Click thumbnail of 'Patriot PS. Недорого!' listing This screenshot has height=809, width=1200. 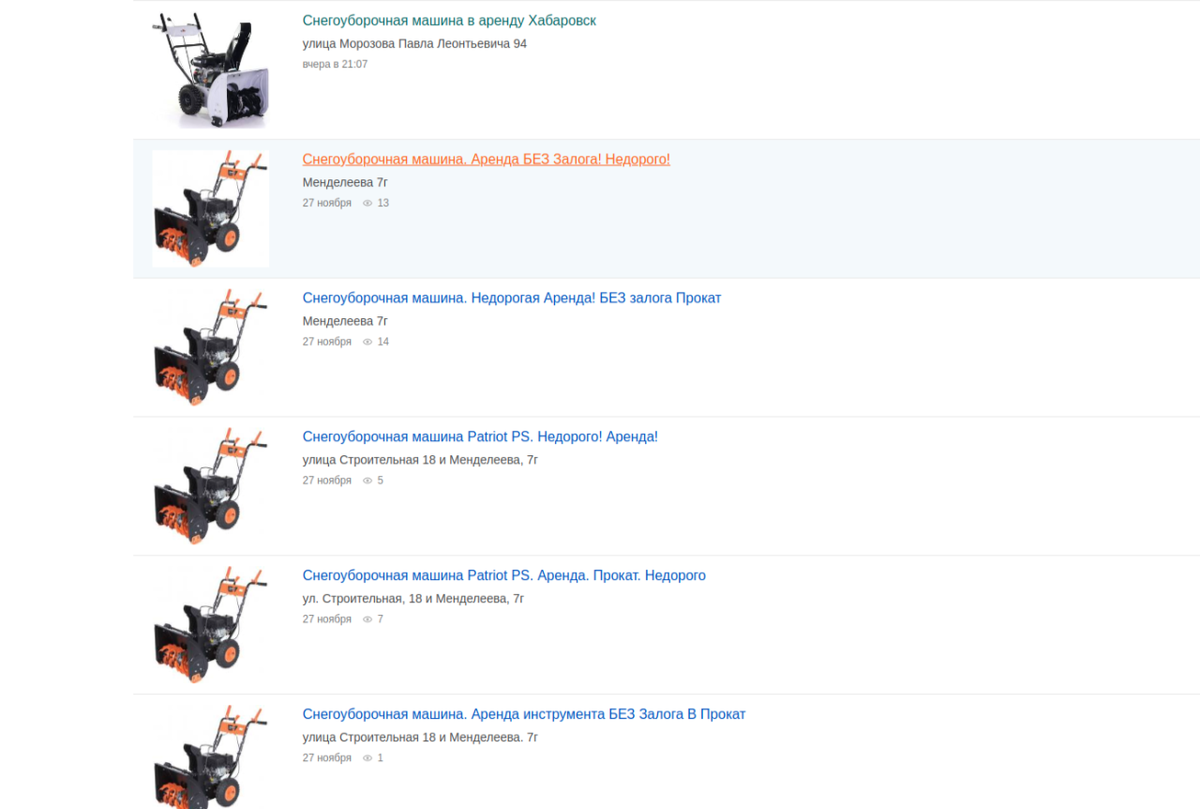click(x=211, y=487)
